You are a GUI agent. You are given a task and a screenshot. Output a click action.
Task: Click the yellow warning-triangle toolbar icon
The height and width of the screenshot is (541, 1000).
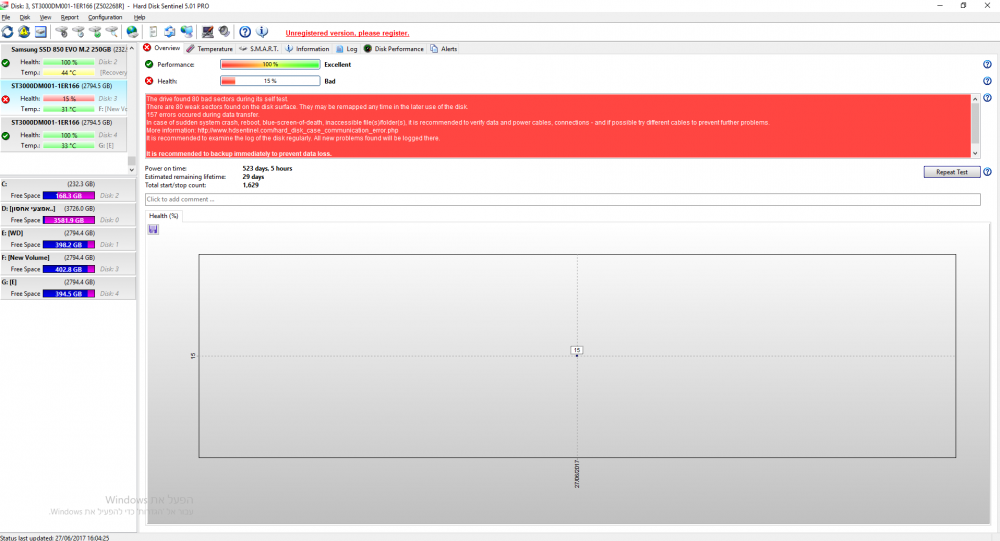(x=24, y=31)
